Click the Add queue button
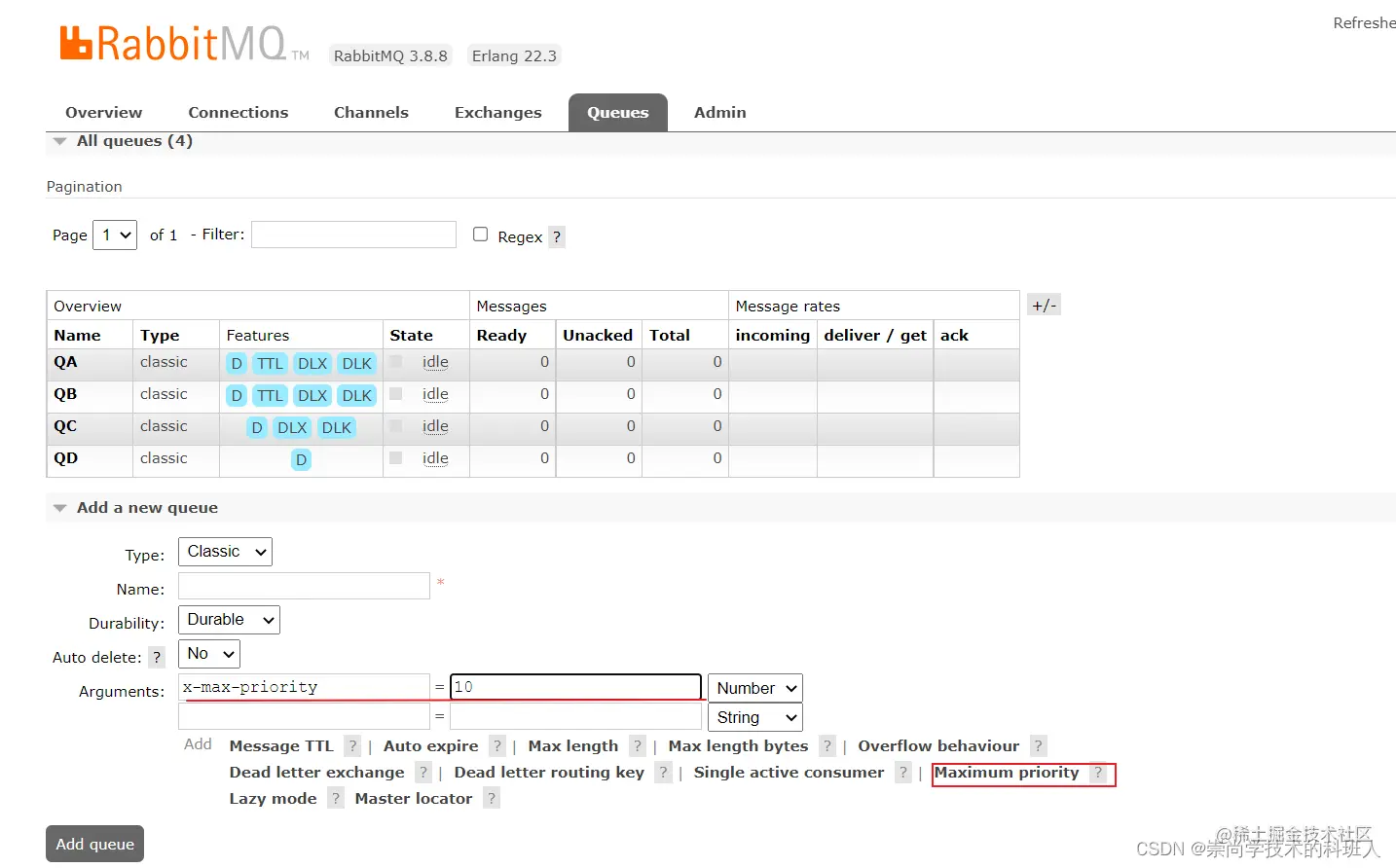 94,844
